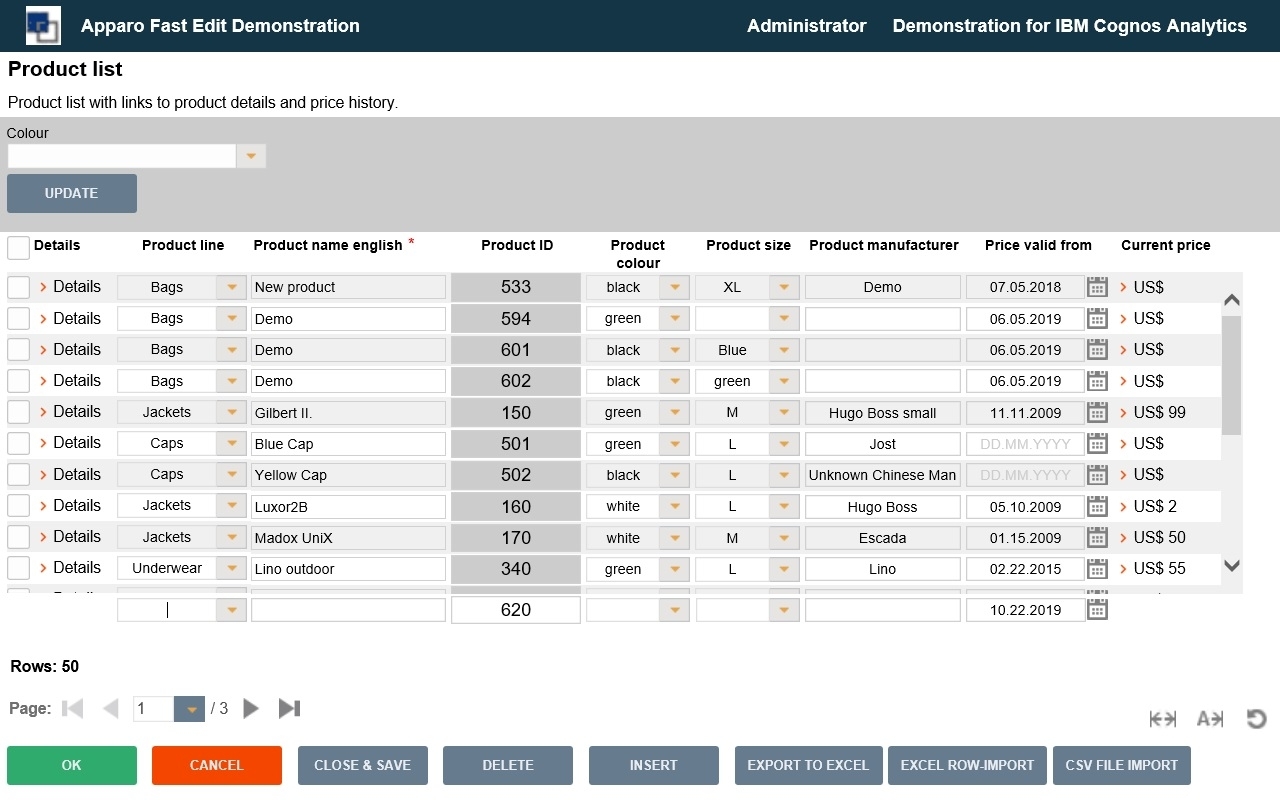
Task: Click EXPORT TO EXCEL button
Action: [808, 765]
